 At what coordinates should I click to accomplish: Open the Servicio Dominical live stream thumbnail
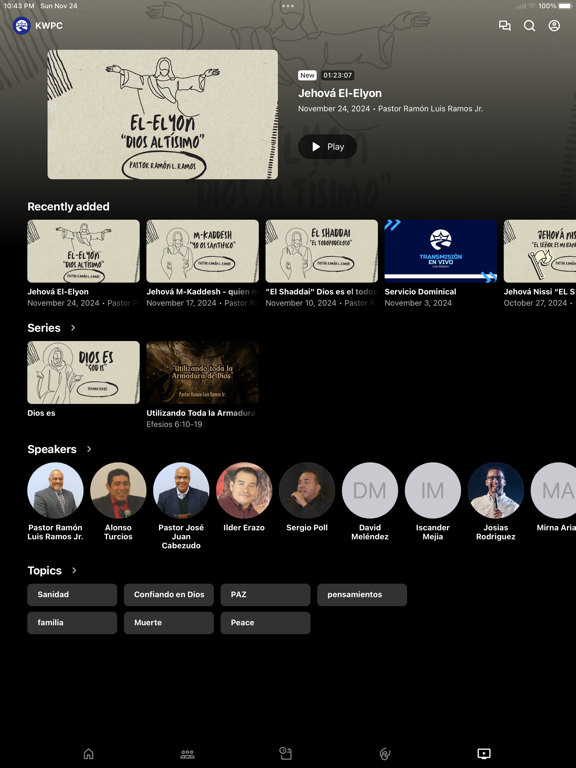[441, 251]
